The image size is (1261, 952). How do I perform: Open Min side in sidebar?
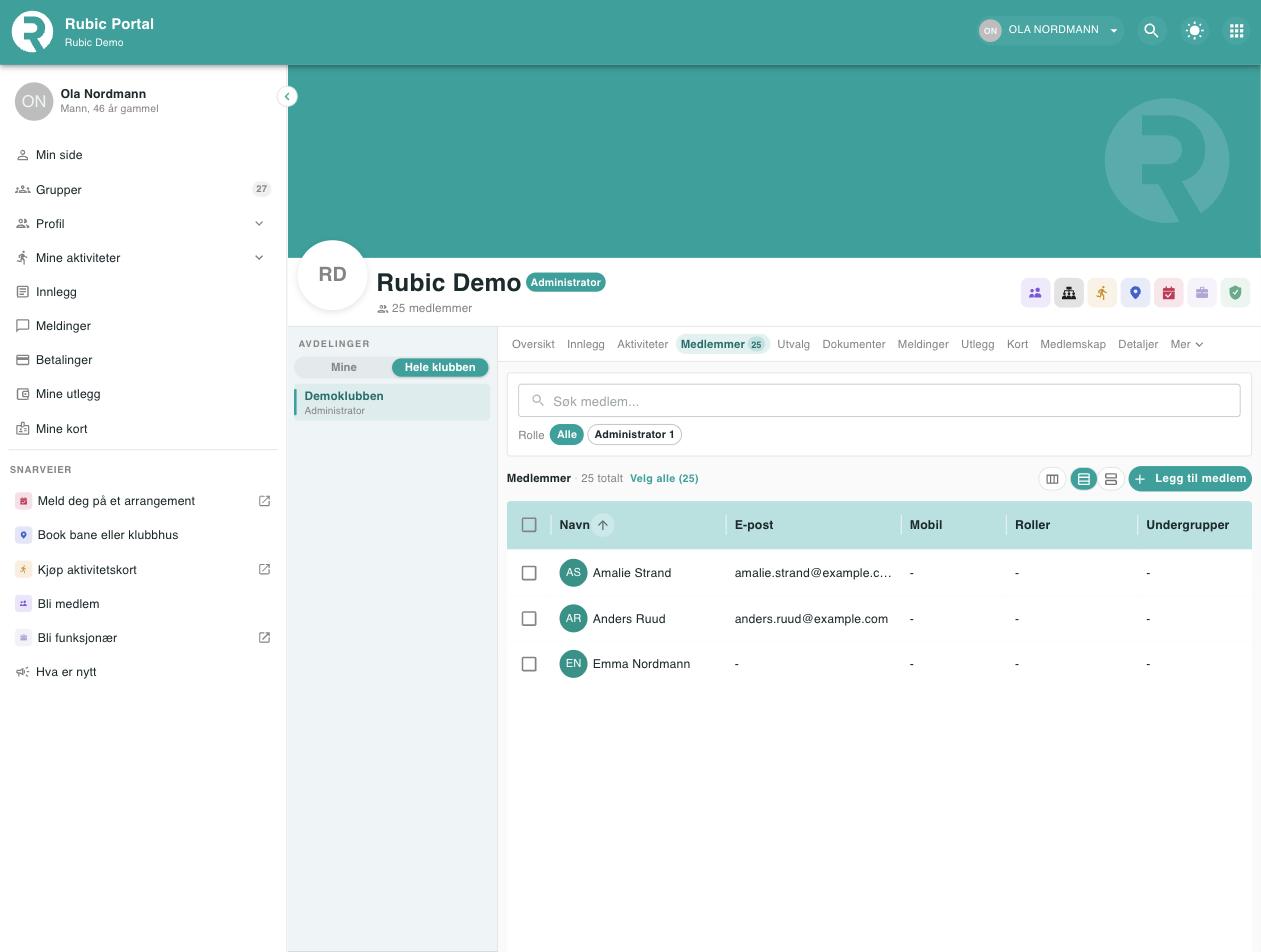(143, 155)
